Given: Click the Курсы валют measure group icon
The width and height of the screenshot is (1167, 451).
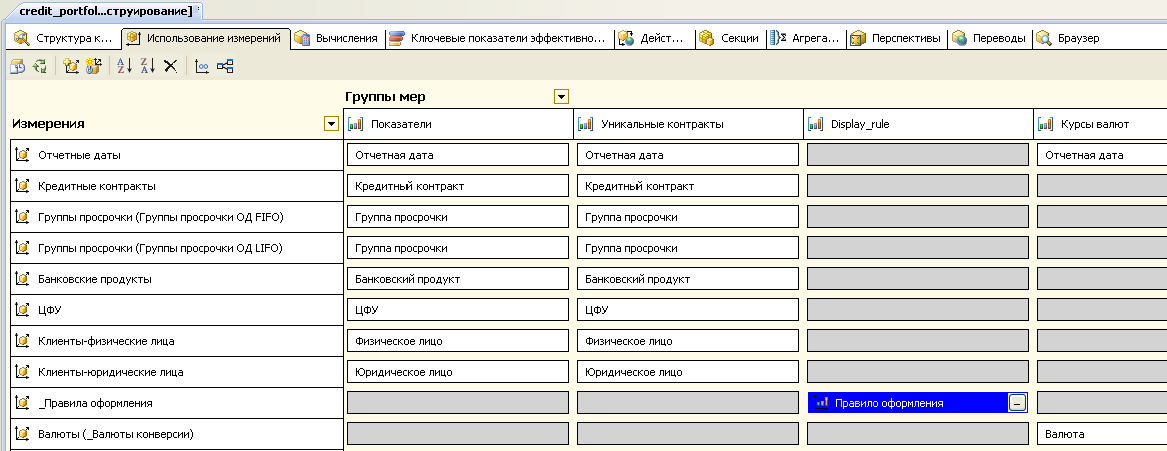Looking at the screenshot, I should tap(1046, 124).
